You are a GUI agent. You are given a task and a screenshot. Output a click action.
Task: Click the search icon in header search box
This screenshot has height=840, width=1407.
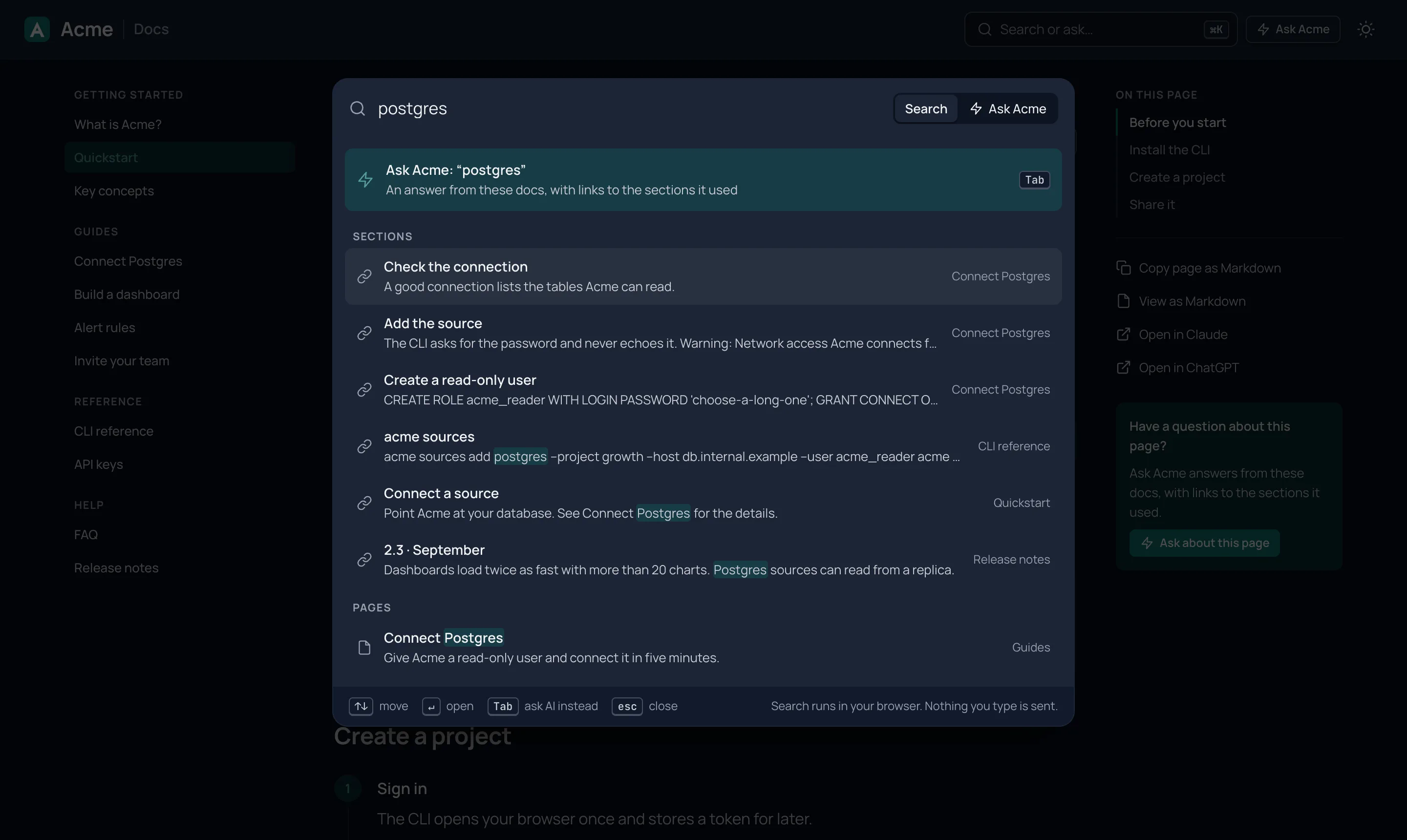coord(984,29)
